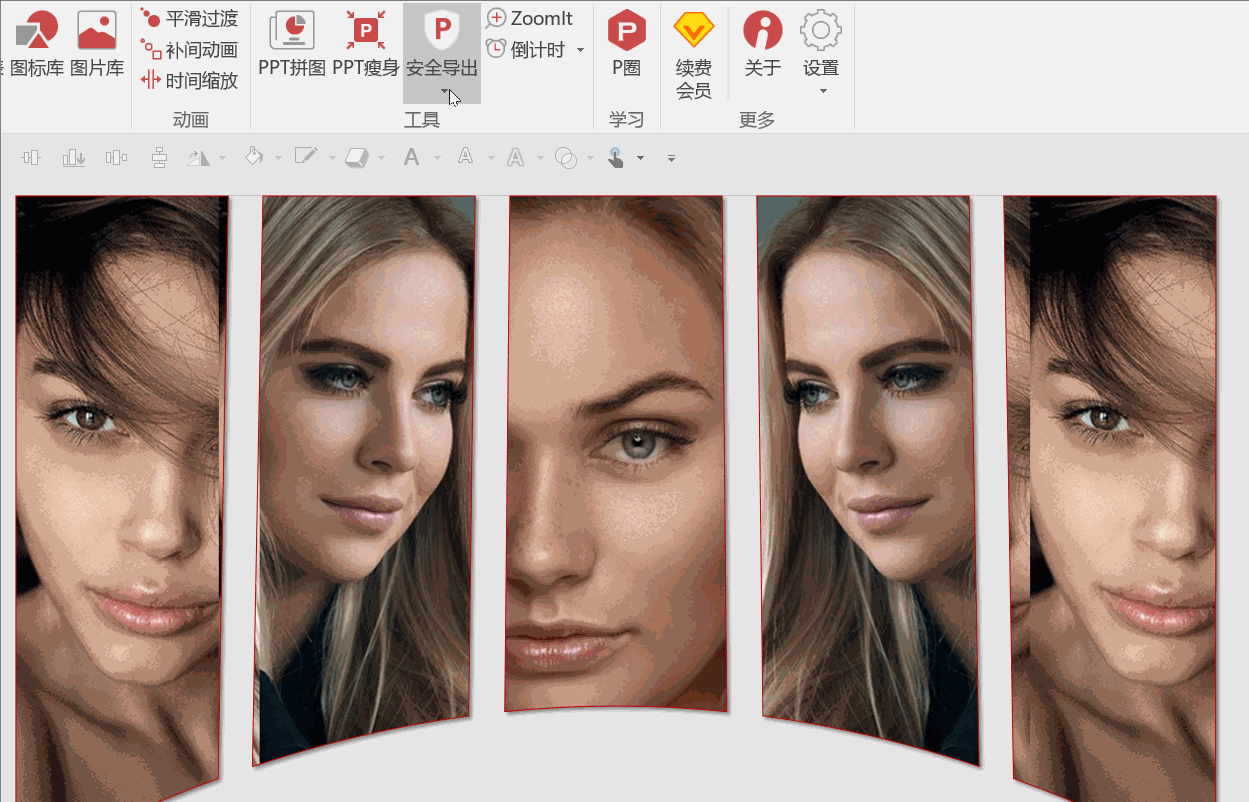Expand the shape fill dropdown arrow
The height and width of the screenshot is (802, 1249).
click(277, 158)
